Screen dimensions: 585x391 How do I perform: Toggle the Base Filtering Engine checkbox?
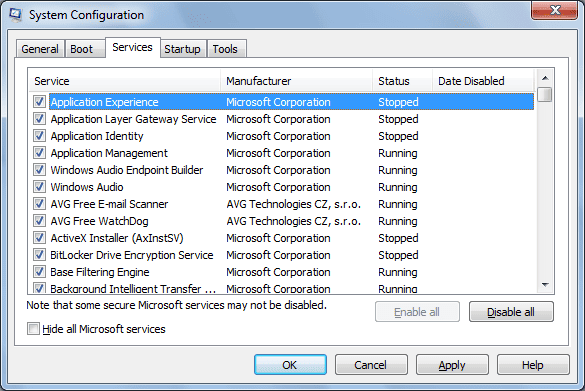pyautogui.click(x=39, y=272)
